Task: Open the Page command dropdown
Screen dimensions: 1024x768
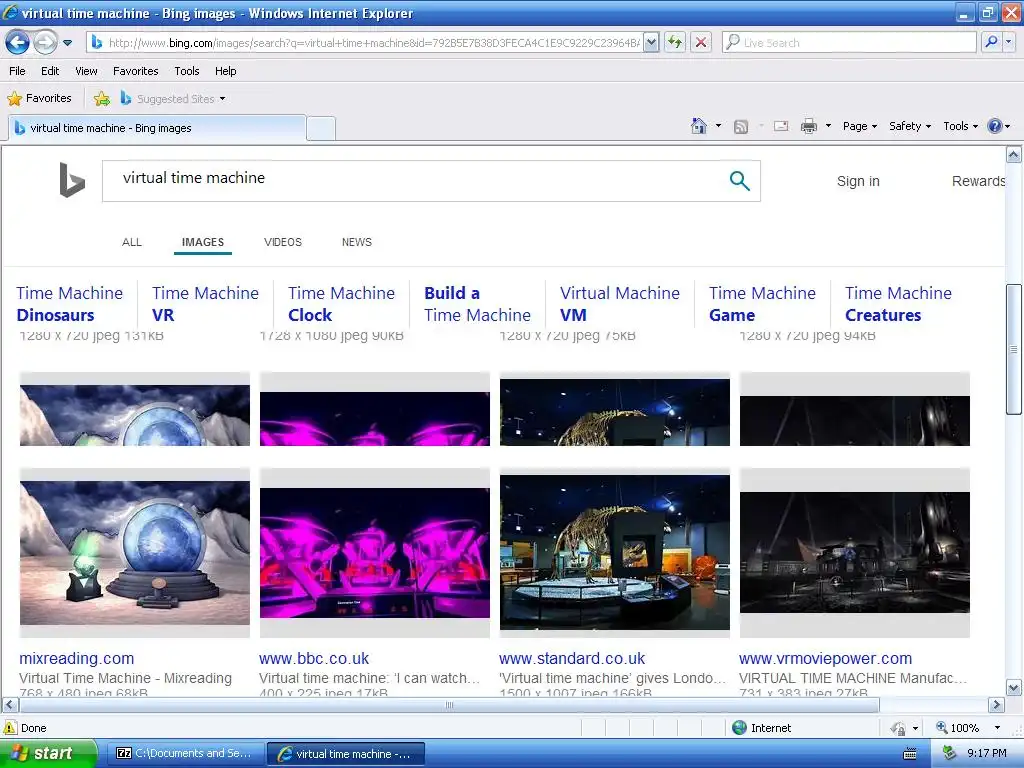Action: [859, 126]
